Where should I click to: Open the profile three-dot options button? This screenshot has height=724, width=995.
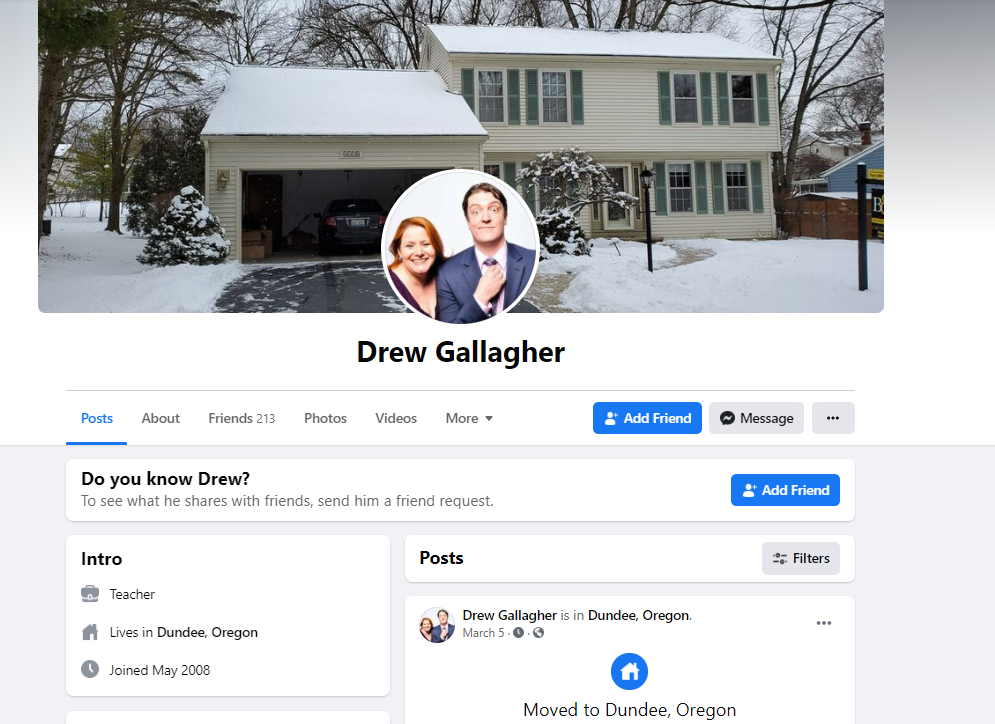833,418
